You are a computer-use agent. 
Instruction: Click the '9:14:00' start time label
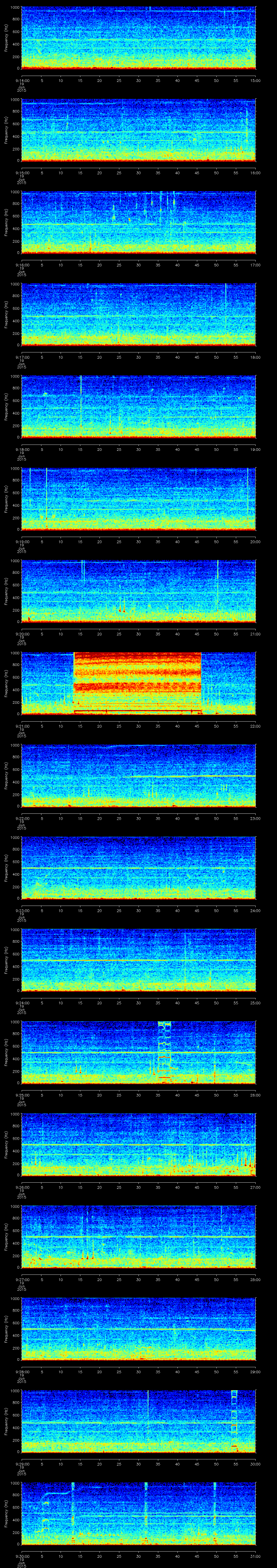coord(22,80)
